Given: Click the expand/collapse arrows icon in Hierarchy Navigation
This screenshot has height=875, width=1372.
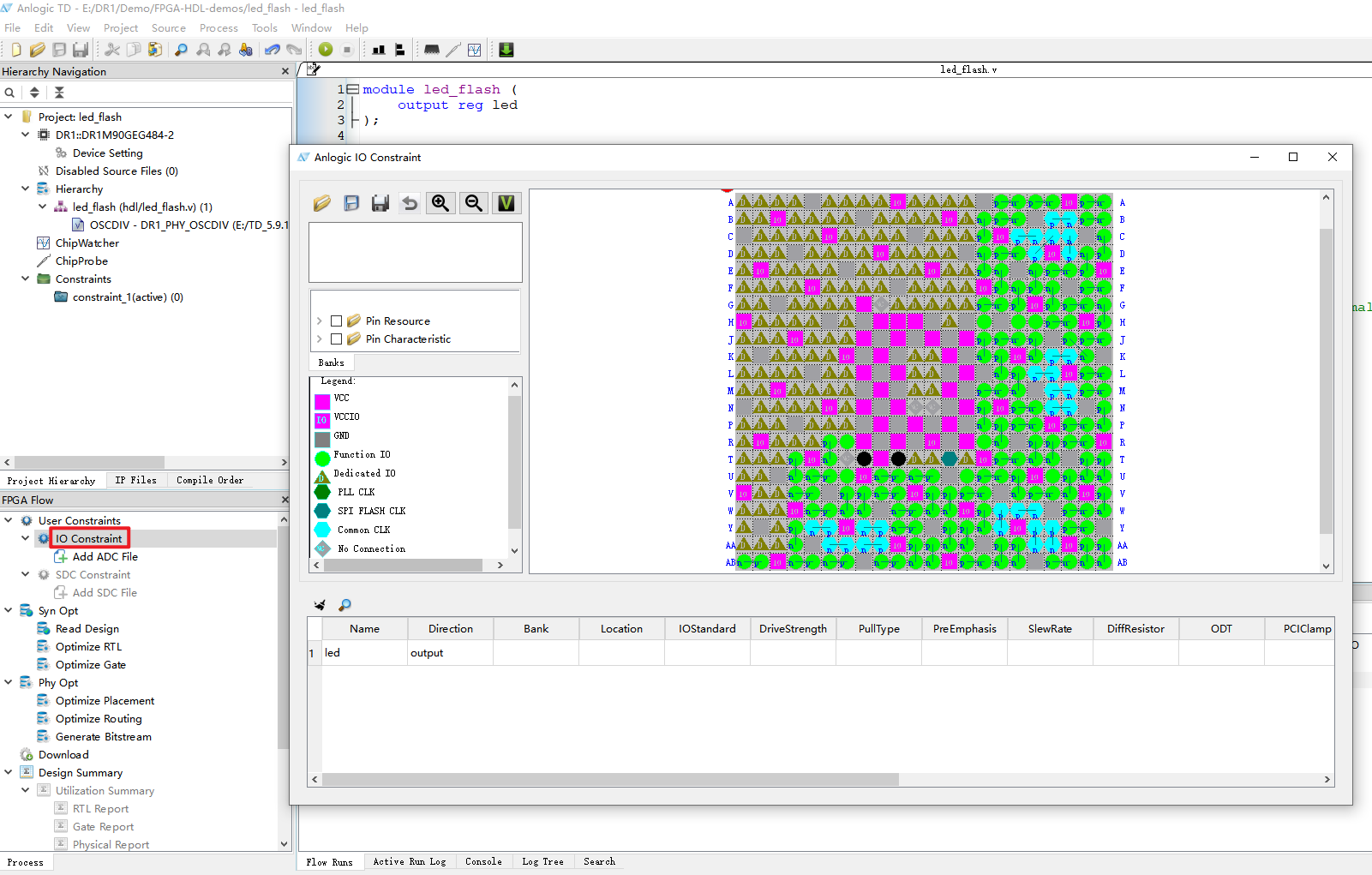Looking at the screenshot, I should [x=34, y=93].
